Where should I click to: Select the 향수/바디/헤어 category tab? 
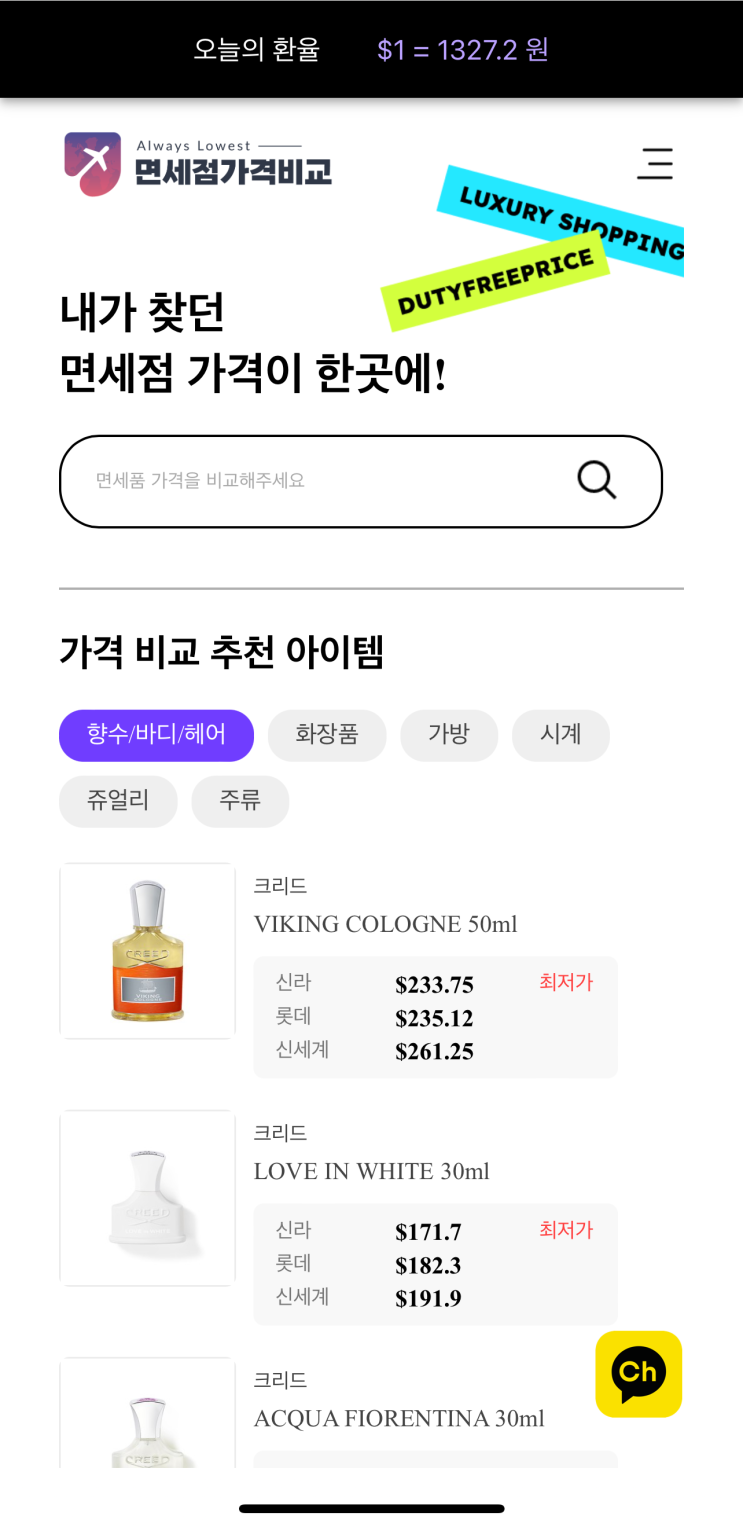pos(156,735)
